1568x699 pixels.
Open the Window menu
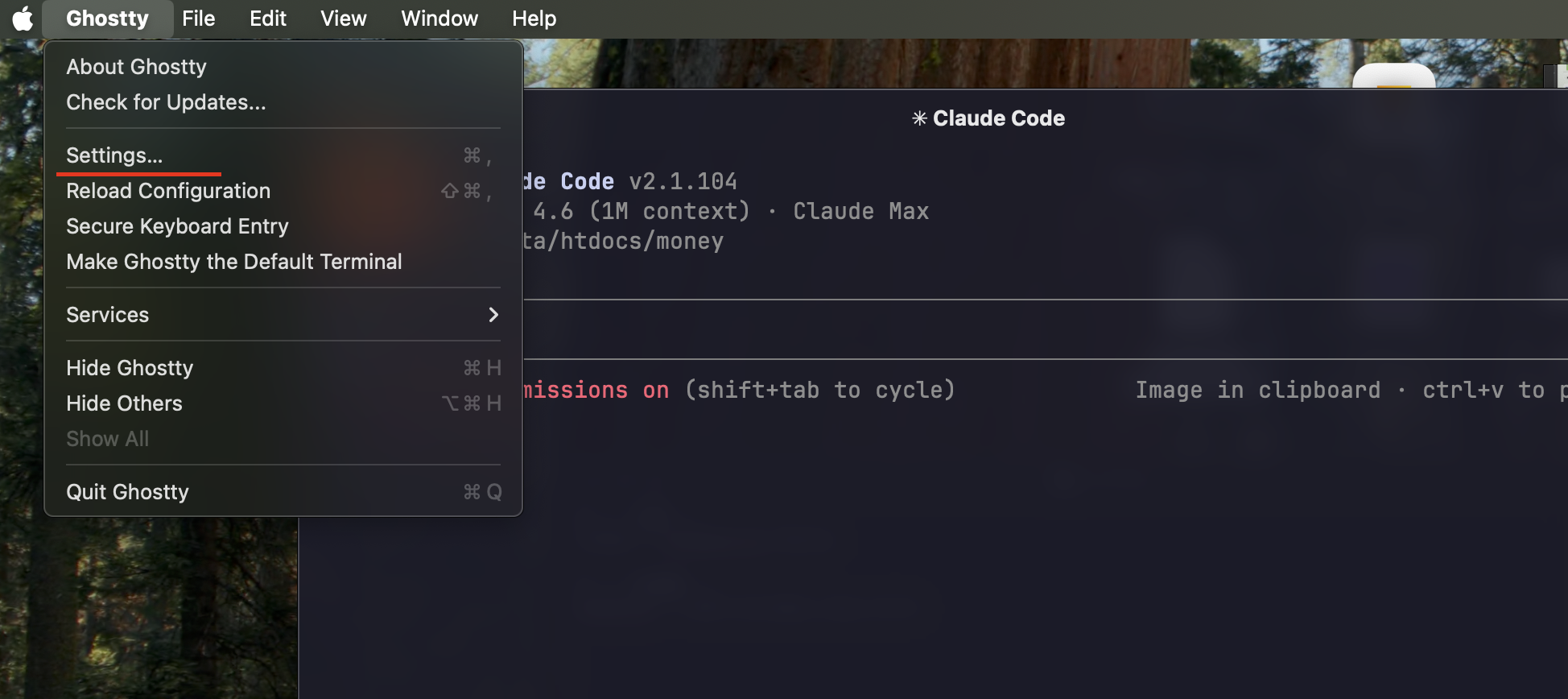click(439, 19)
